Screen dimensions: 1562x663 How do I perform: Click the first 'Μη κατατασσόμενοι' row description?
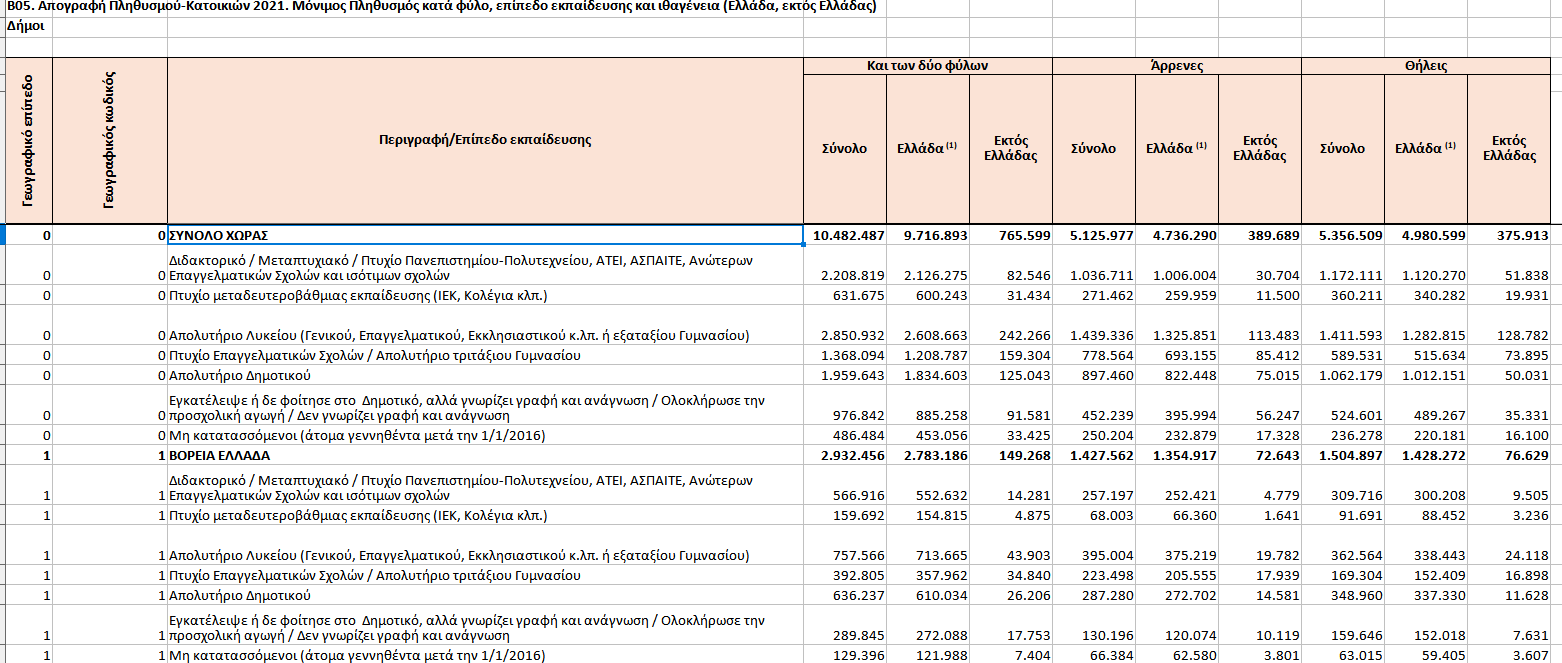(485, 435)
